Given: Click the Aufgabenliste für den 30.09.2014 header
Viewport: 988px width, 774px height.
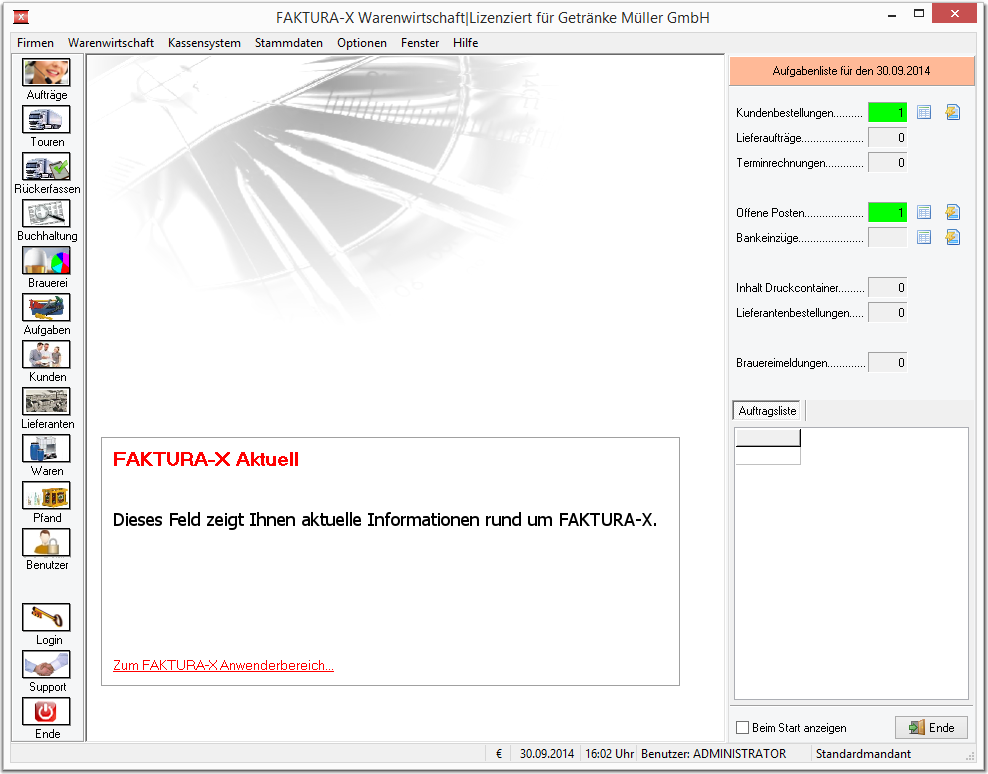Looking at the screenshot, I should [851, 71].
